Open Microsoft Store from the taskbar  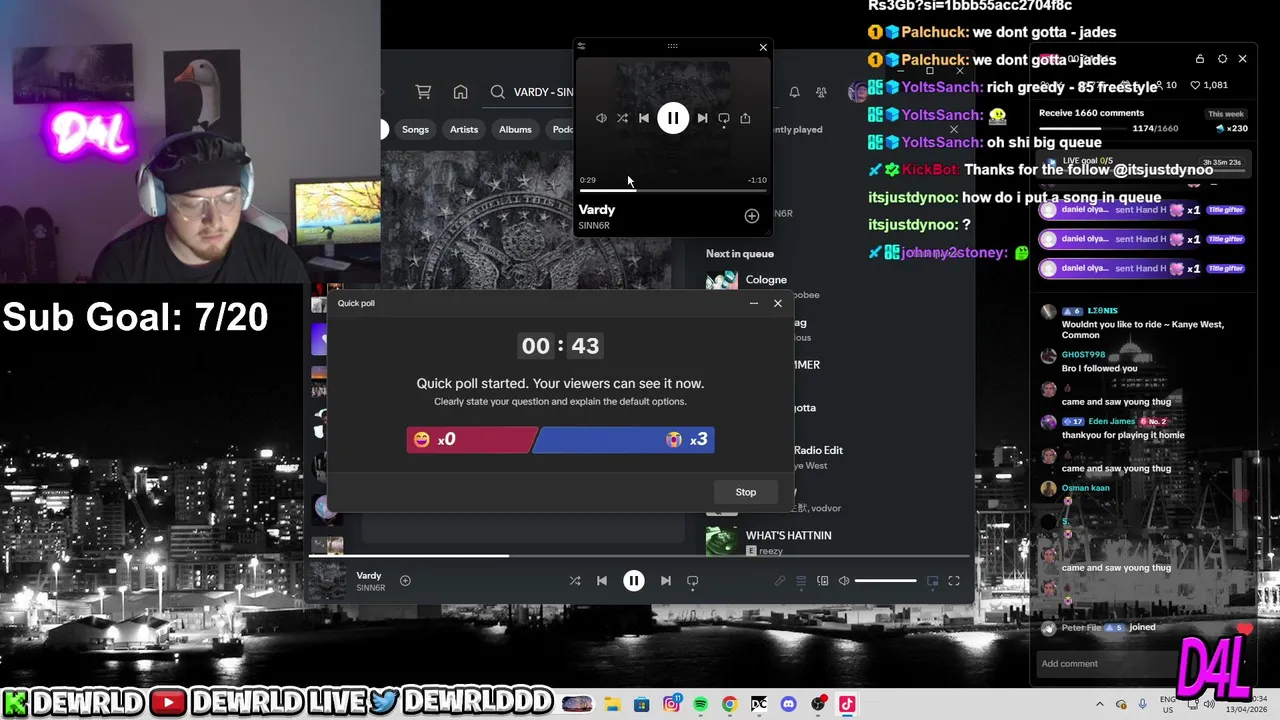click(641, 704)
